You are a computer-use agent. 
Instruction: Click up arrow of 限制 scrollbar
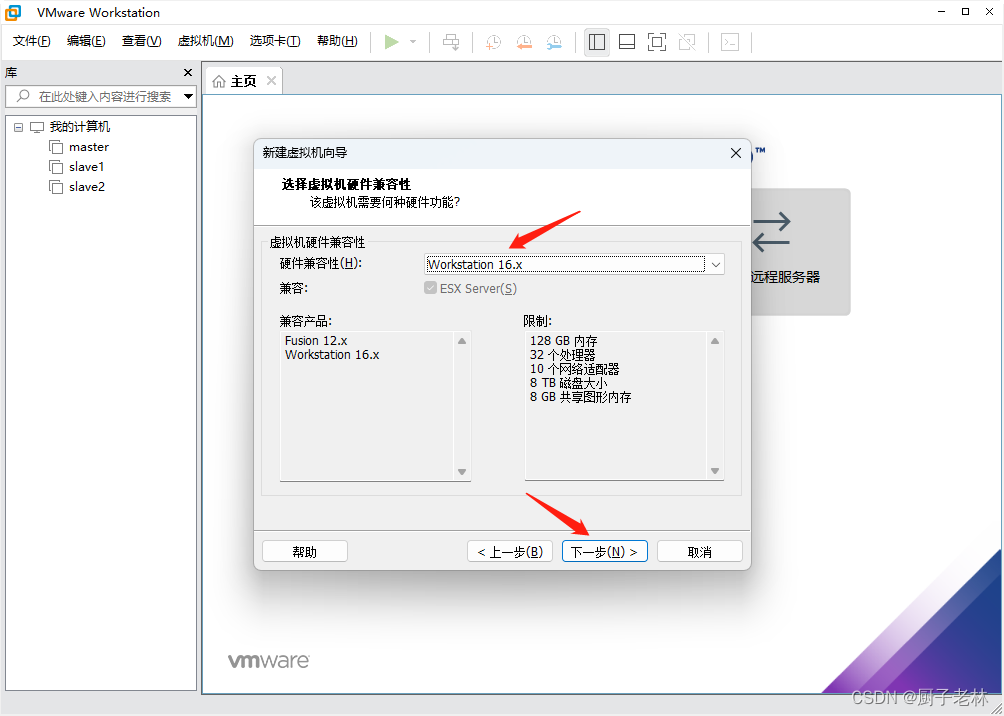[x=715, y=341]
